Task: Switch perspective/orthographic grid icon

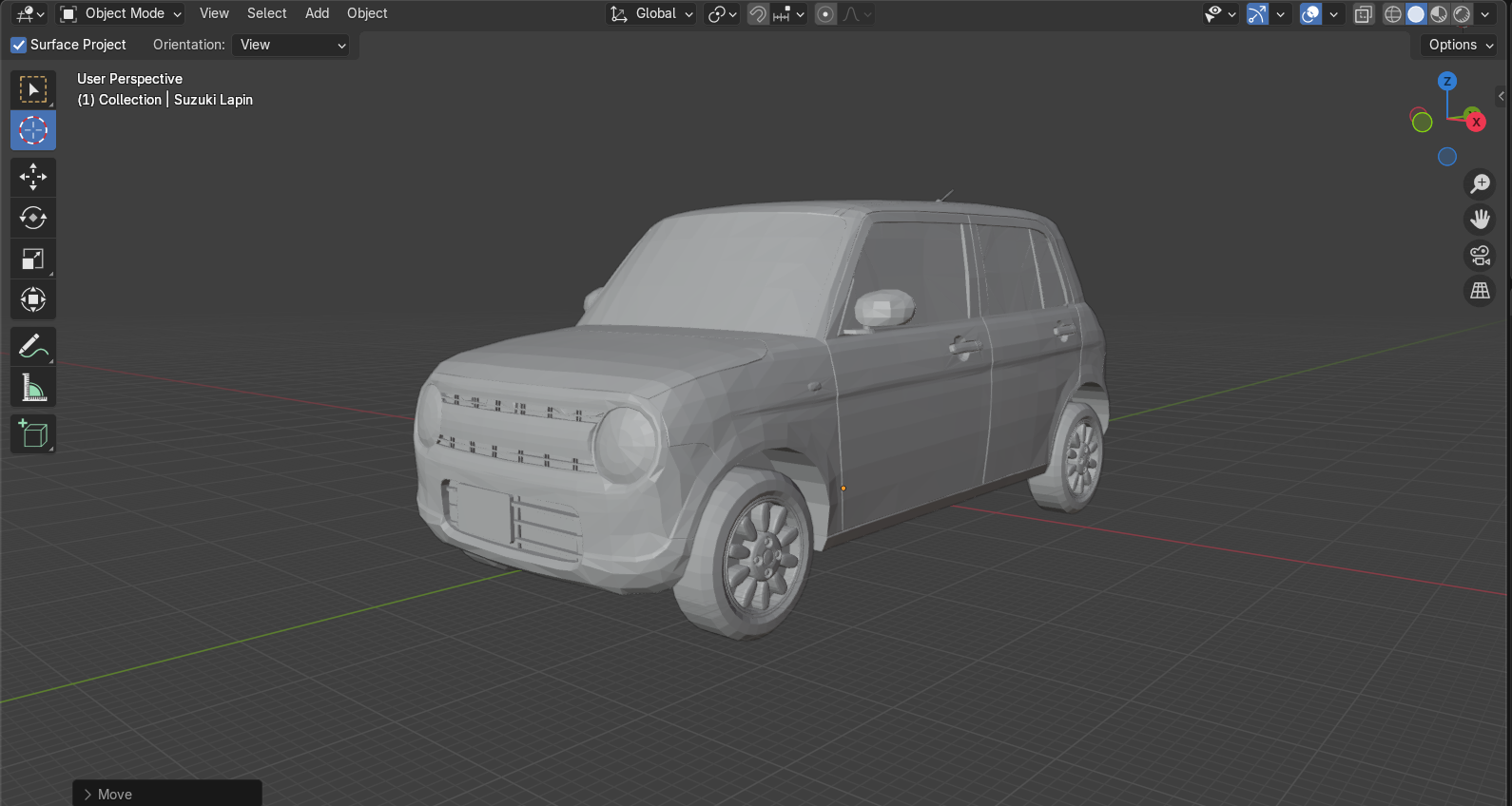Action: tap(1480, 291)
